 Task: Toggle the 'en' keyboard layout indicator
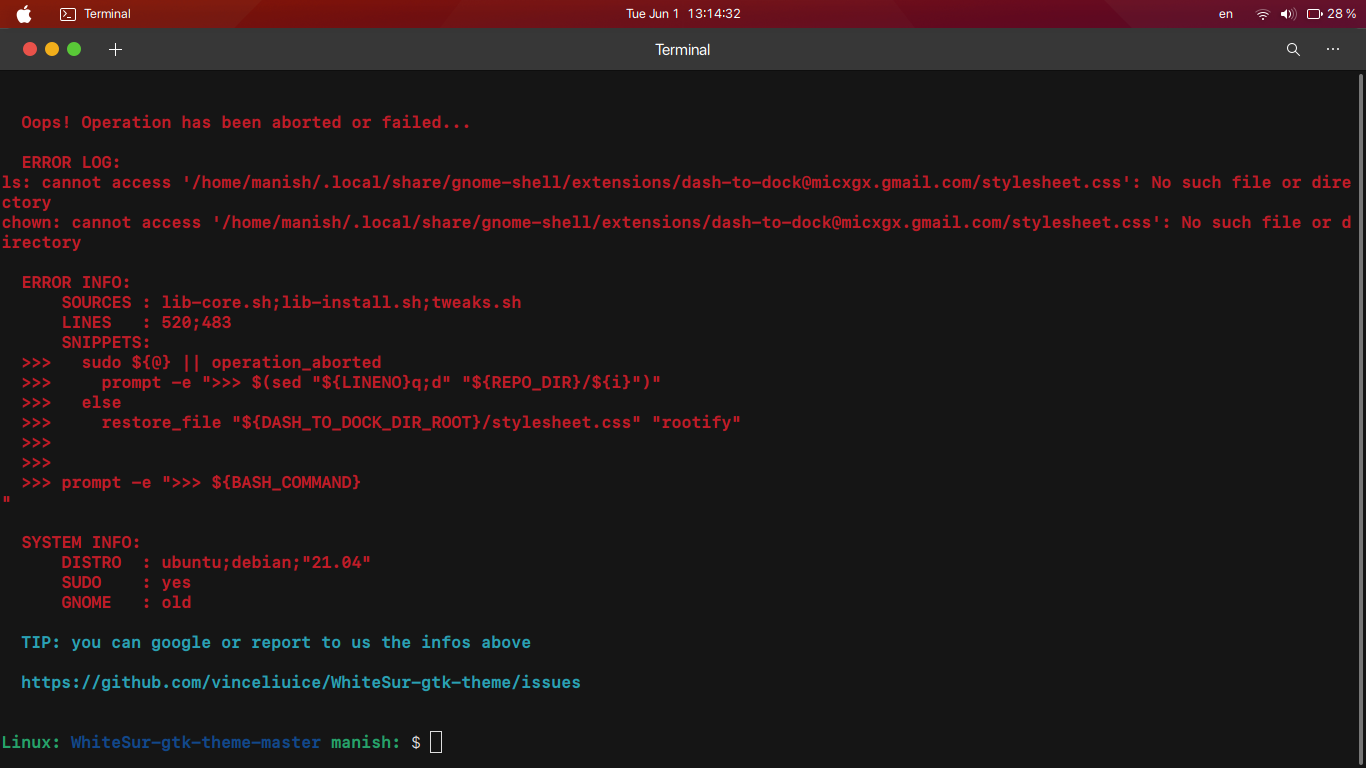pos(1225,13)
